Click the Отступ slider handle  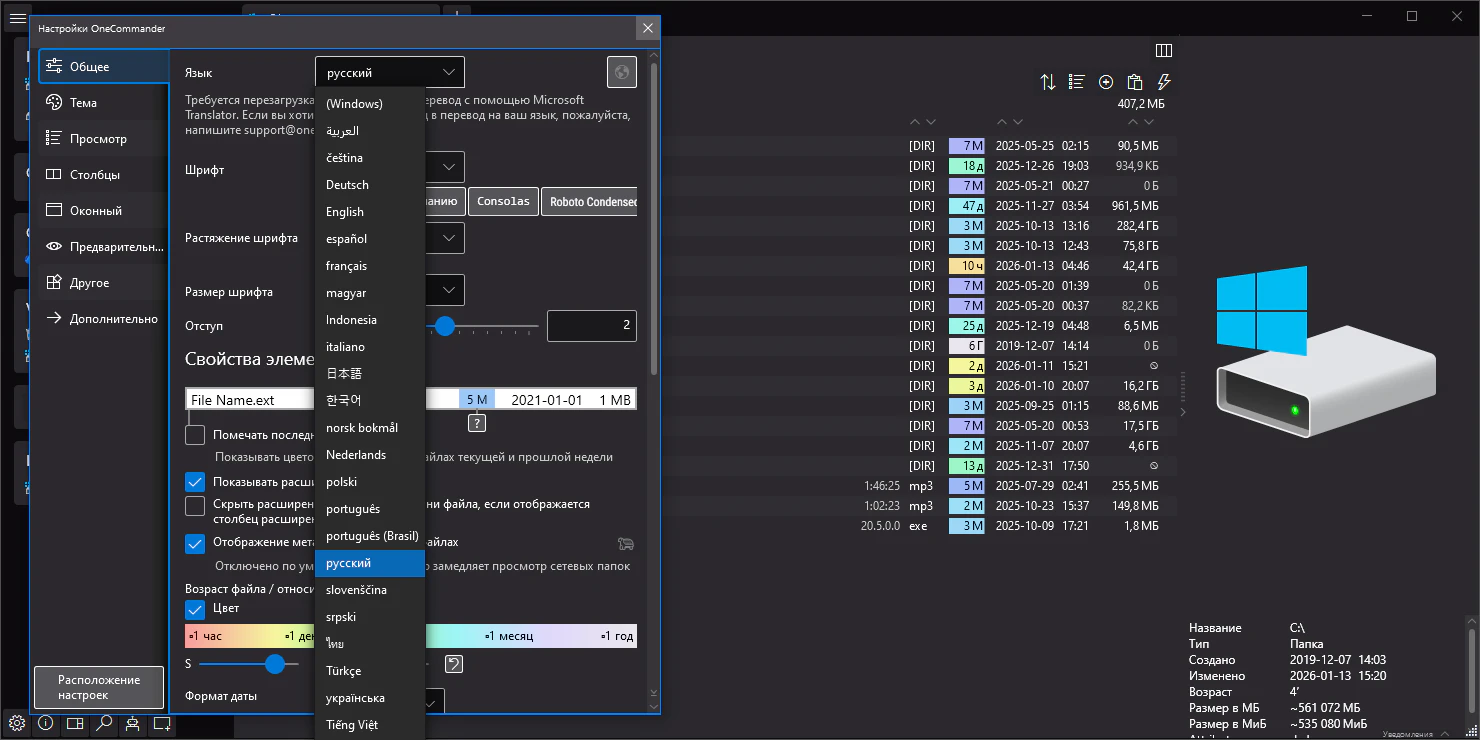(x=445, y=326)
